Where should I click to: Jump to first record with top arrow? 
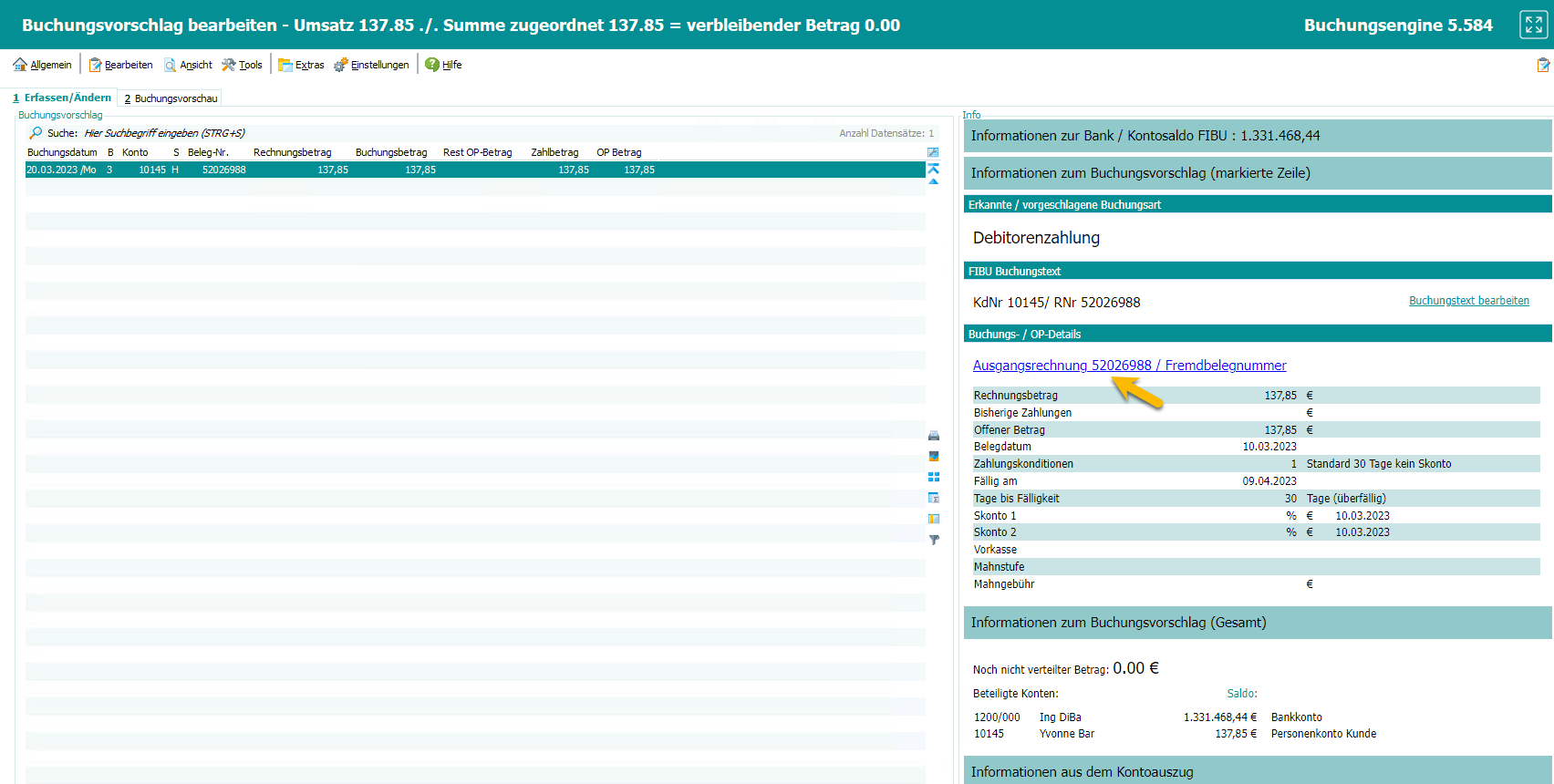(x=933, y=169)
